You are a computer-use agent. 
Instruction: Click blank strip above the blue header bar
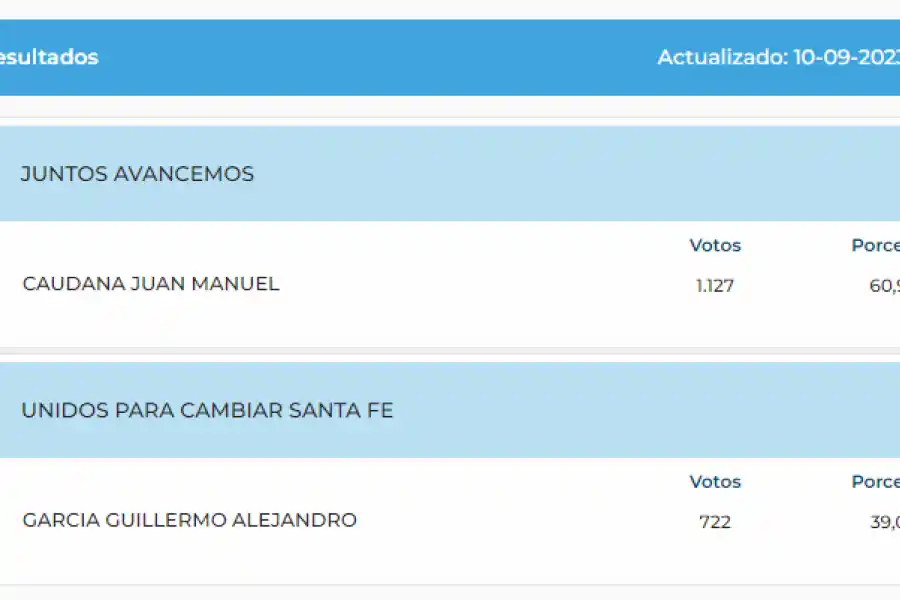coord(450,9)
